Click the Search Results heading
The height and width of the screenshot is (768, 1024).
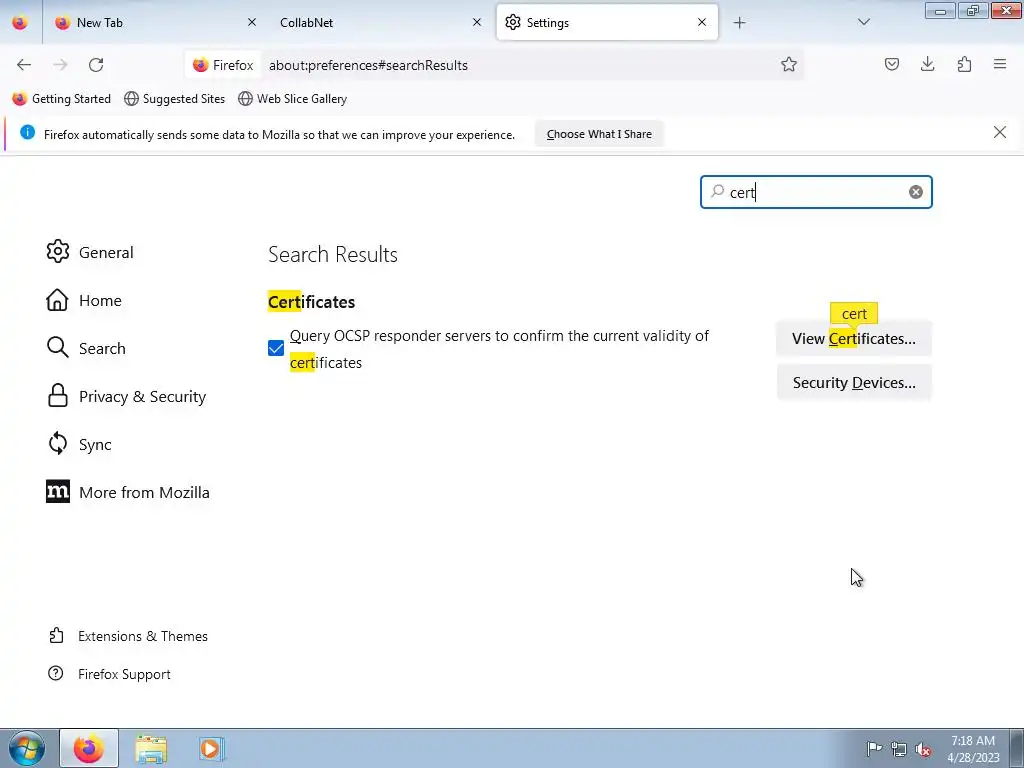point(333,254)
